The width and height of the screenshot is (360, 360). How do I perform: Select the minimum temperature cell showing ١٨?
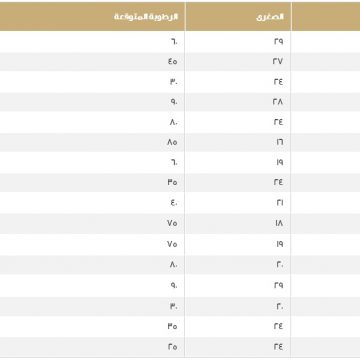[279, 223]
